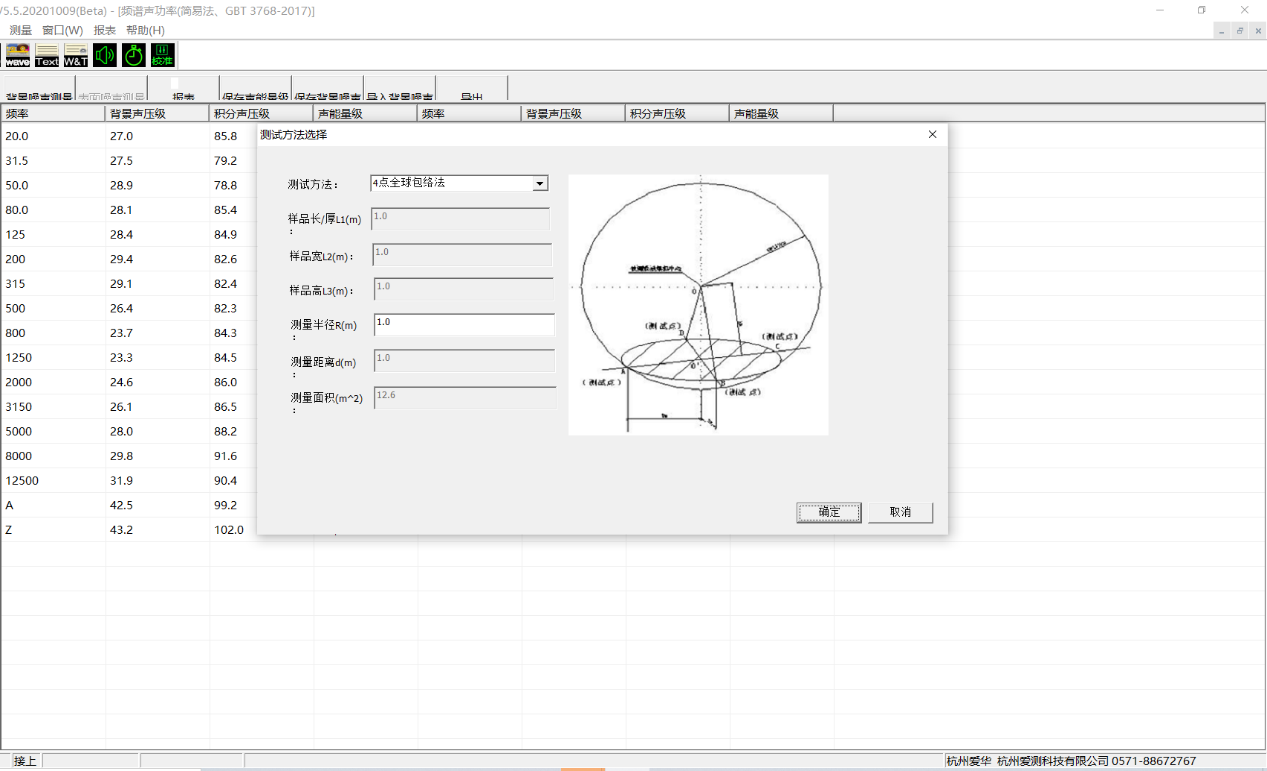1267x771 pixels.
Task: Click the W&T view toolbar icon
Action: pos(76,55)
